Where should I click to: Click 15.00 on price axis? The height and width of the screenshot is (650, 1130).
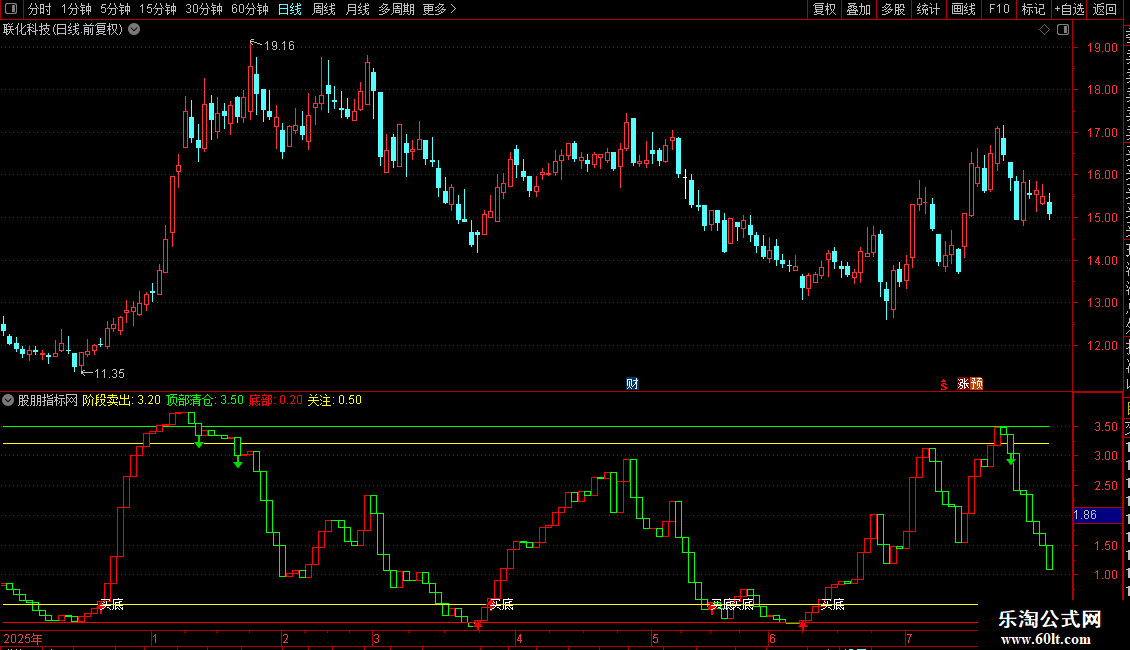tap(1102, 218)
